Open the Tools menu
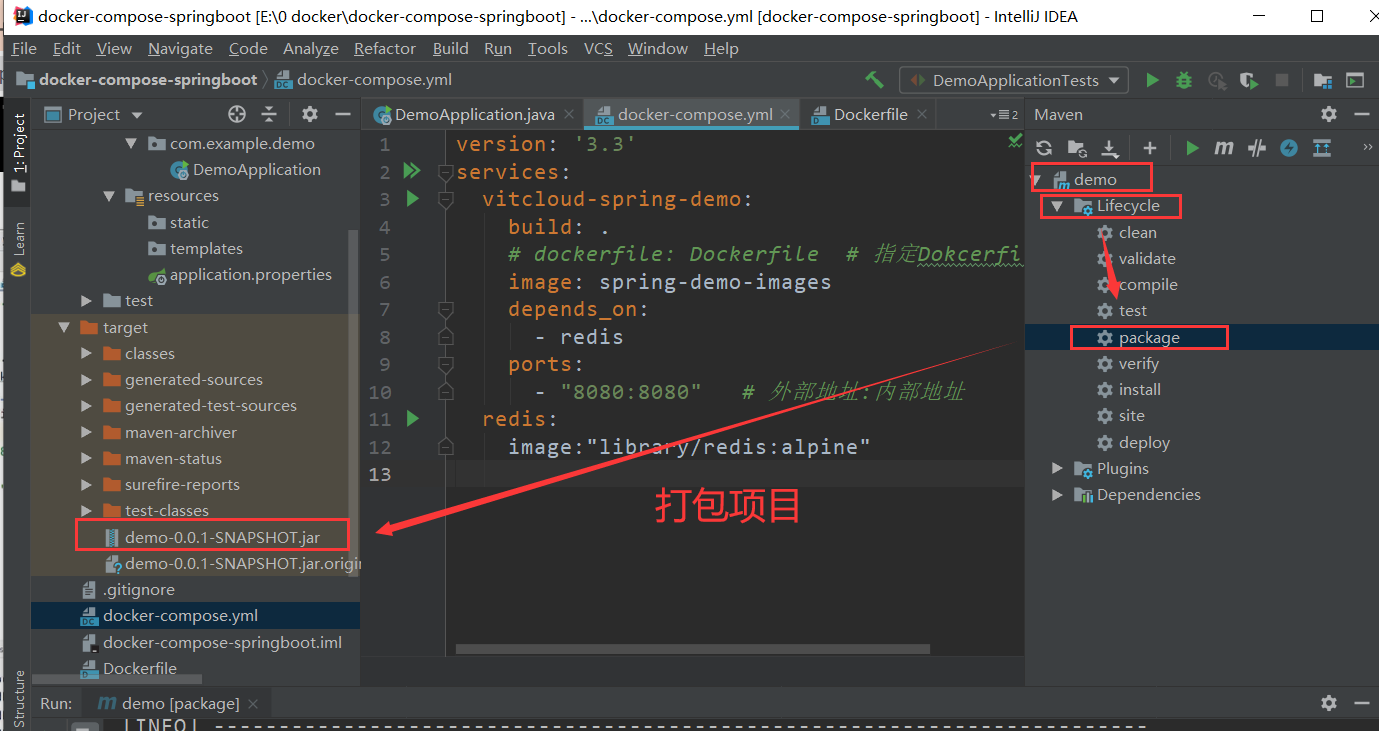This screenshot has height=731, width=1379. 547,48
